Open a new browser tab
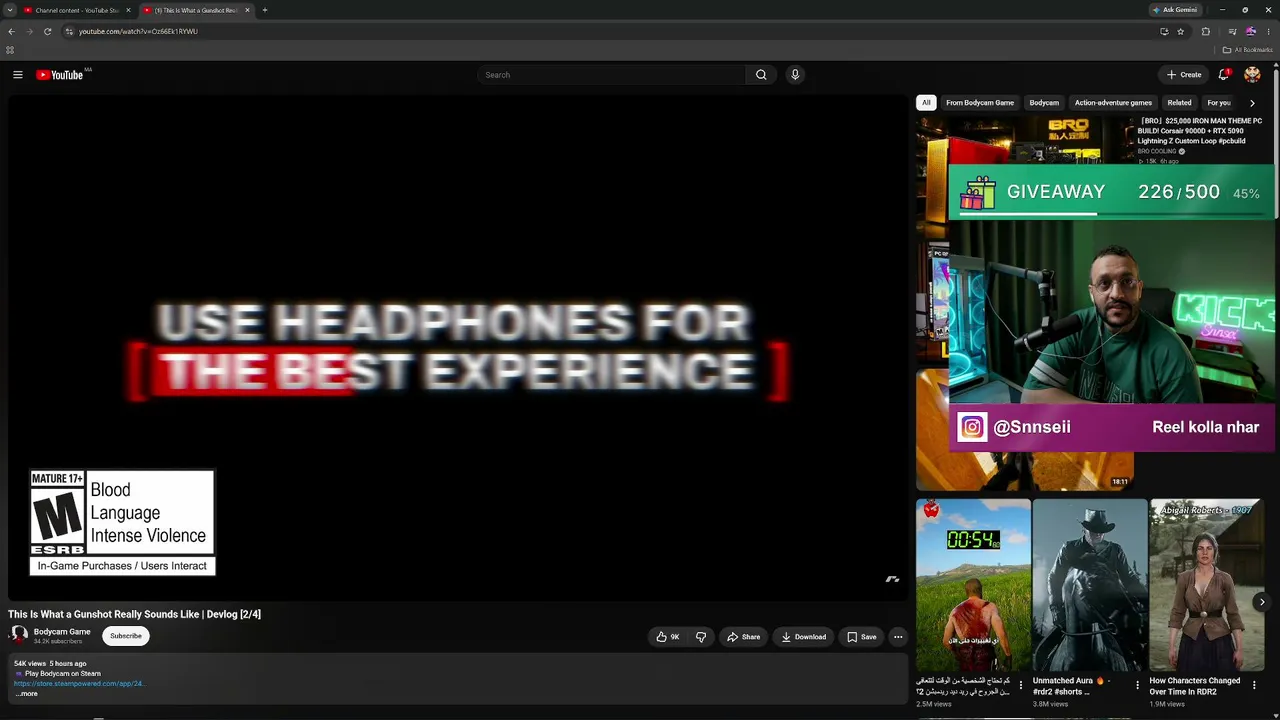Screen dimensions: 1280x720 click(265, 10)
